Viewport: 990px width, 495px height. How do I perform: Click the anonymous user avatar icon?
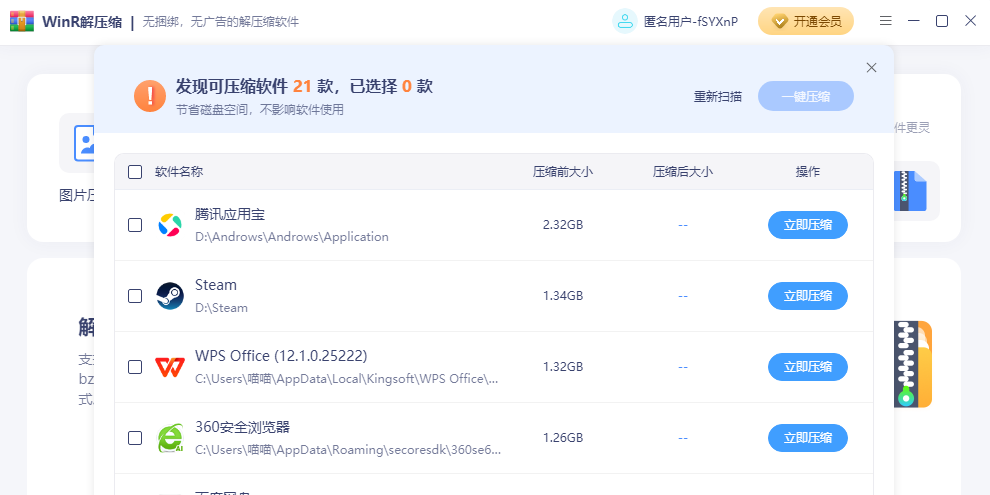tap(625, 21)
